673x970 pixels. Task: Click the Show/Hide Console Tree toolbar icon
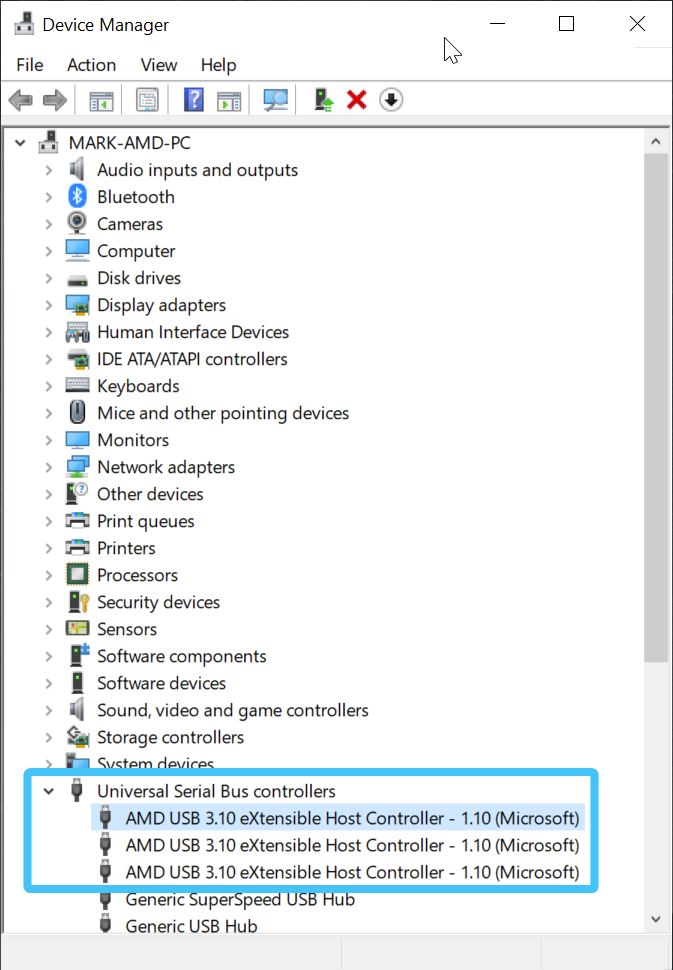point(101,100)
